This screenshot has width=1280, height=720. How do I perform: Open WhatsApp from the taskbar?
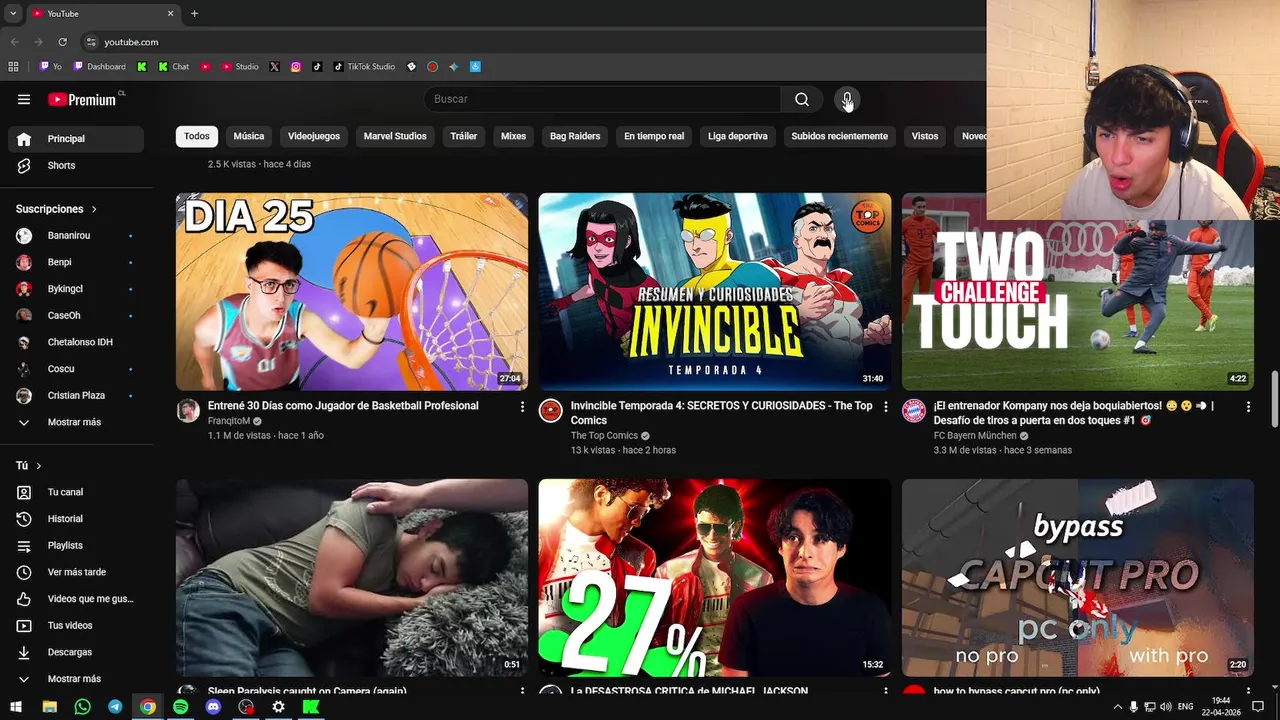coord(82,707)
